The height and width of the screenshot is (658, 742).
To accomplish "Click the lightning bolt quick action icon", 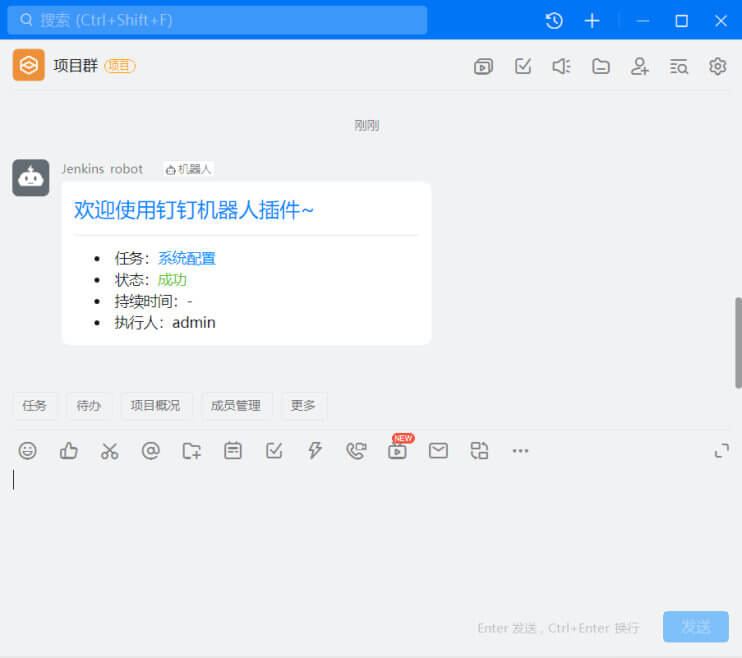I will point(315,450).
